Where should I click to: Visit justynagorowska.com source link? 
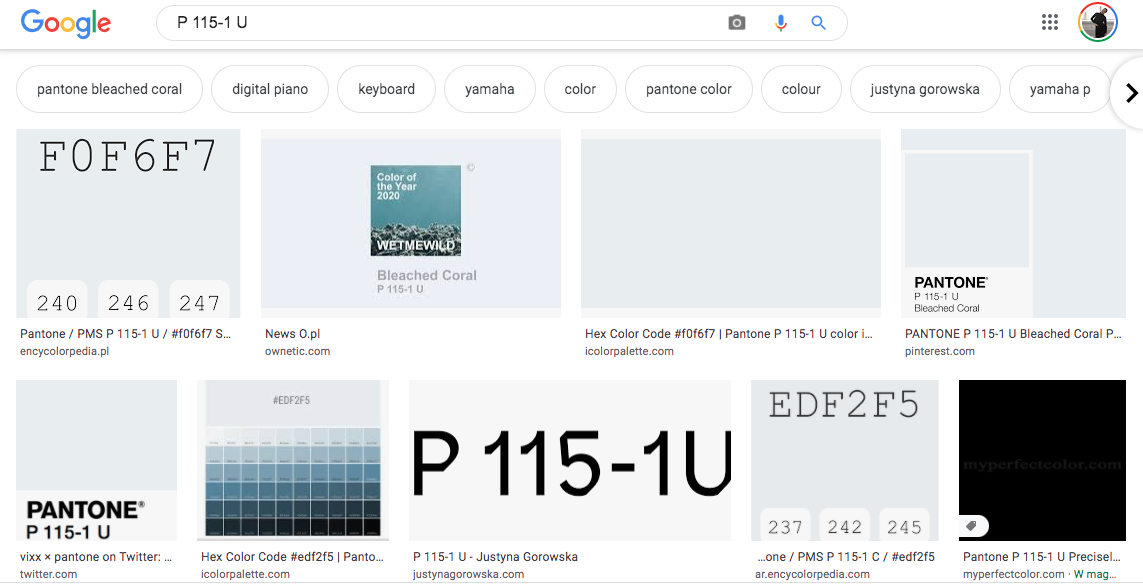(x=468, y=574)
